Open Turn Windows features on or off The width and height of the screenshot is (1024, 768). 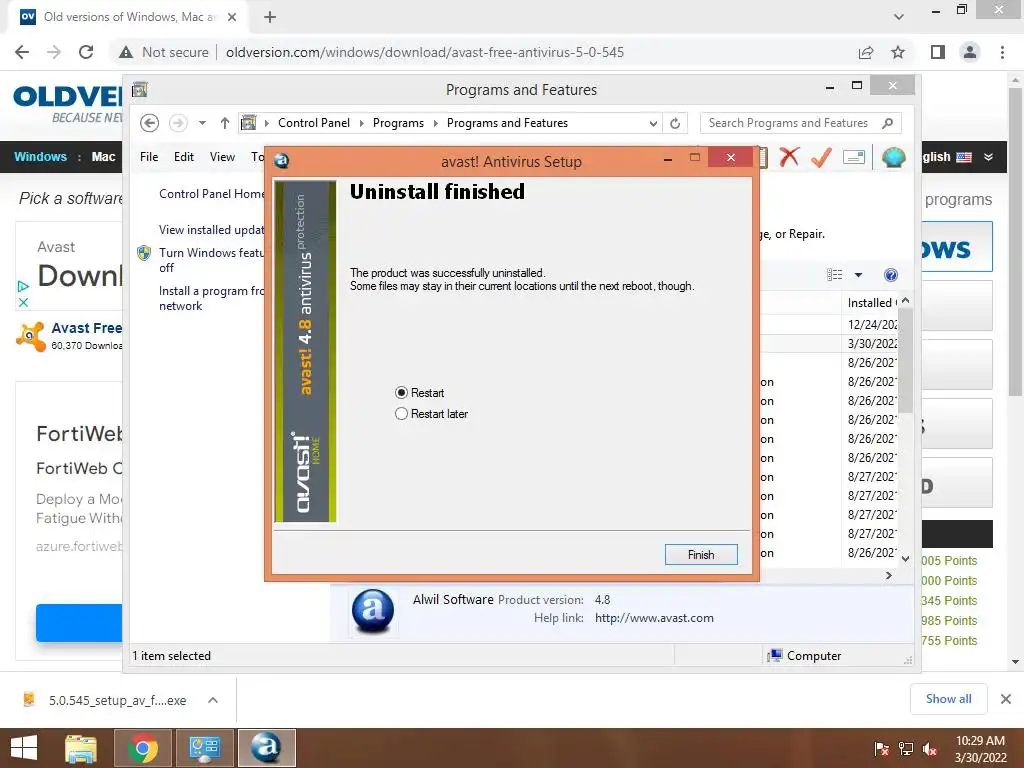click(210, 260)
